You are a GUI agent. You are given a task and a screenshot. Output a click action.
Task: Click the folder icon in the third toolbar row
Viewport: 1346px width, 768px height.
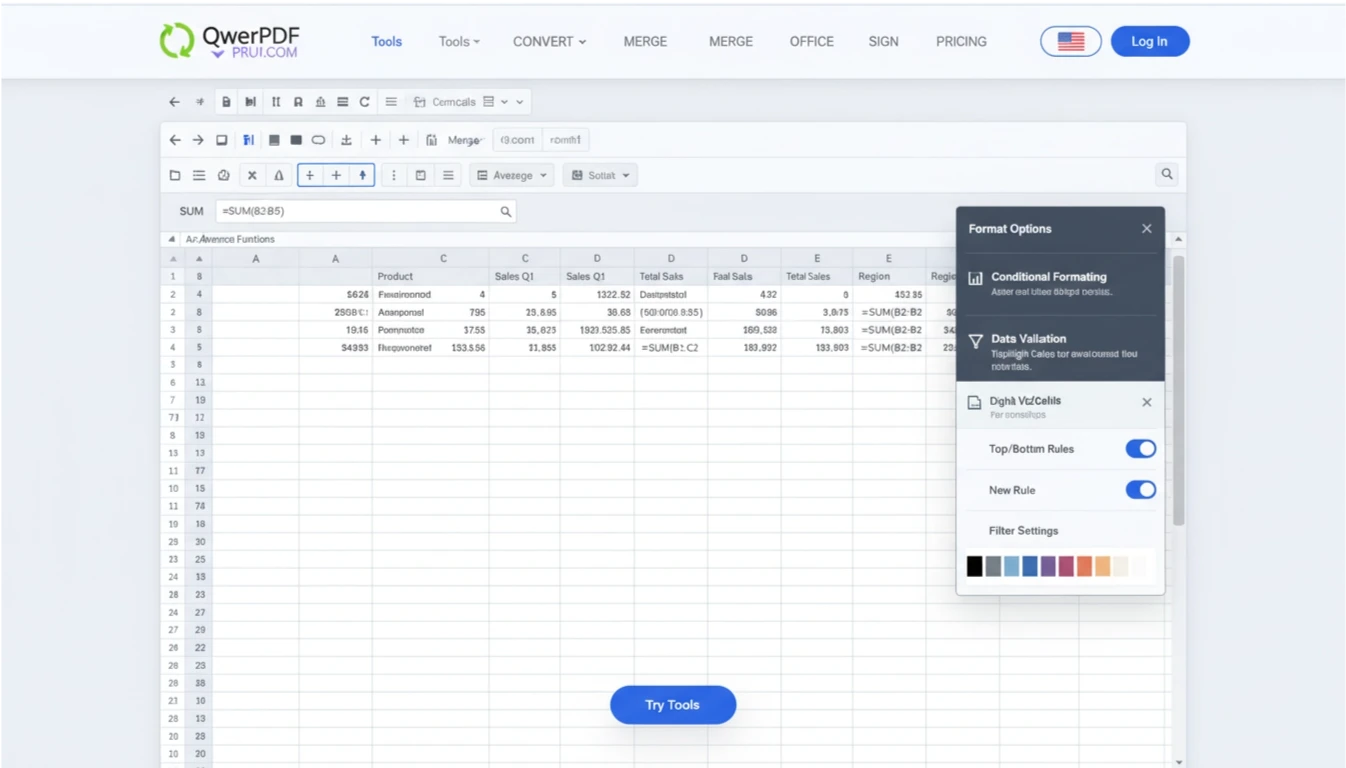[x=175, y=175]
